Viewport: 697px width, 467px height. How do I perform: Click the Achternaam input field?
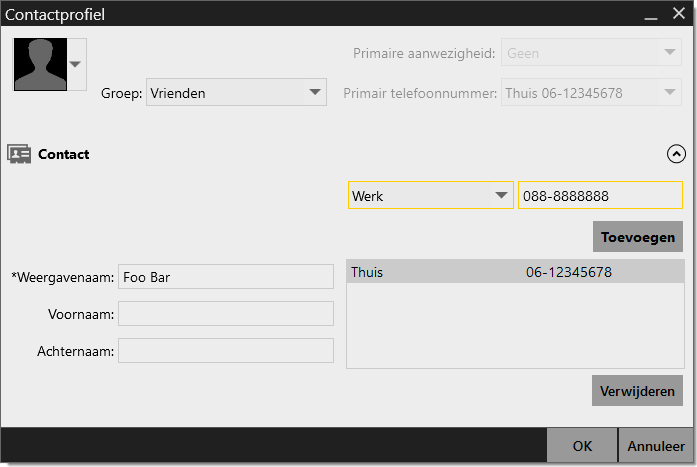click(x=226, y=351)
